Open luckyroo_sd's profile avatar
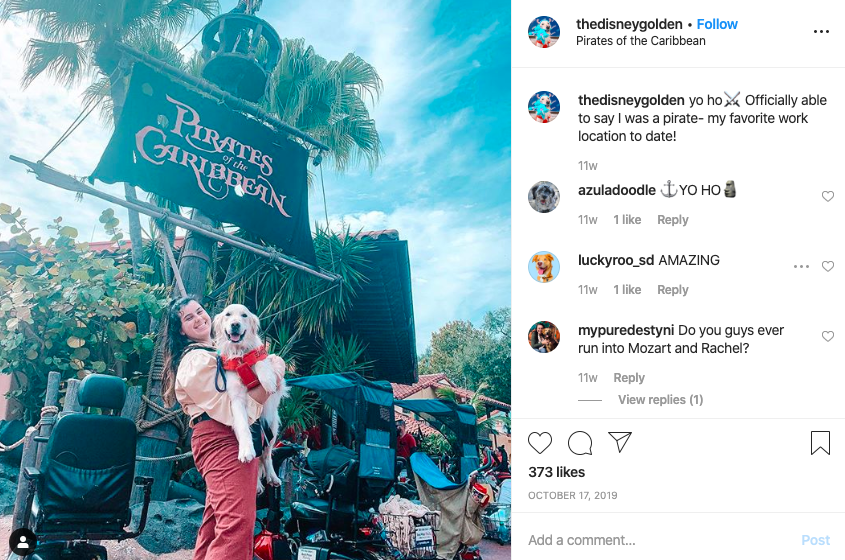This screenshot has width=845, height=560. 544,267
